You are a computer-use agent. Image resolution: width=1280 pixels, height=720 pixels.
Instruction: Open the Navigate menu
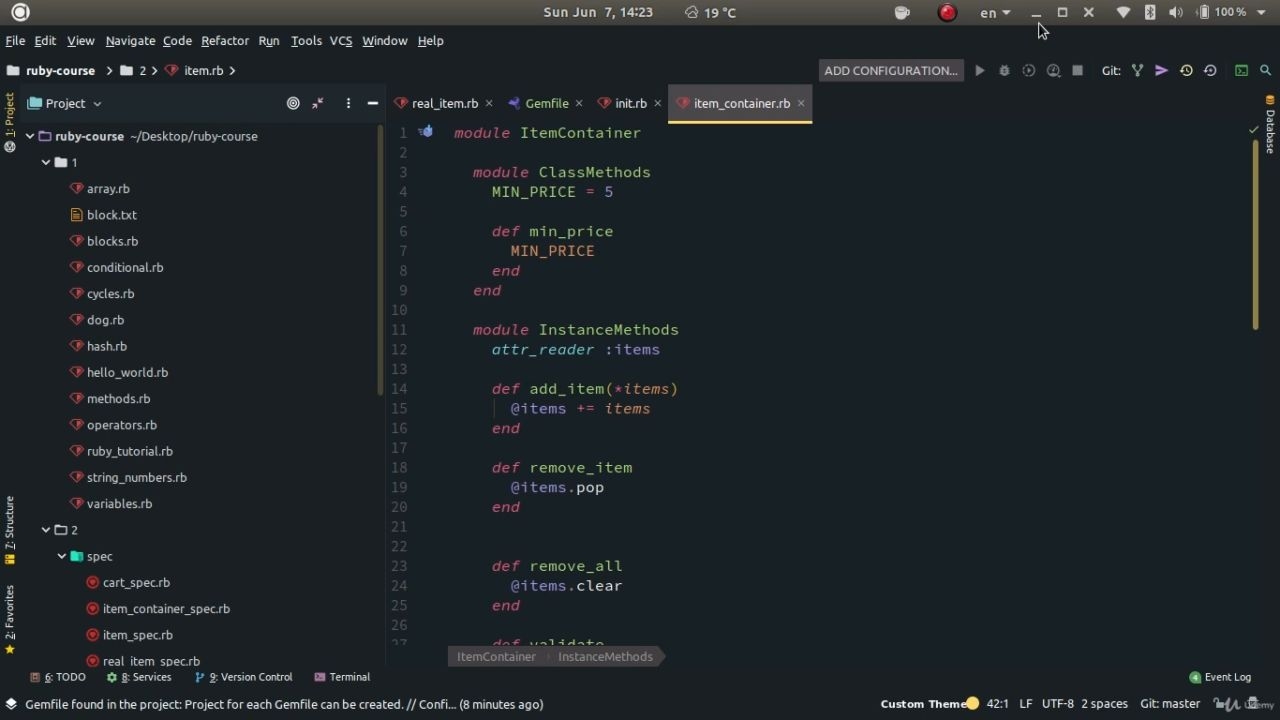click(130, 41)
